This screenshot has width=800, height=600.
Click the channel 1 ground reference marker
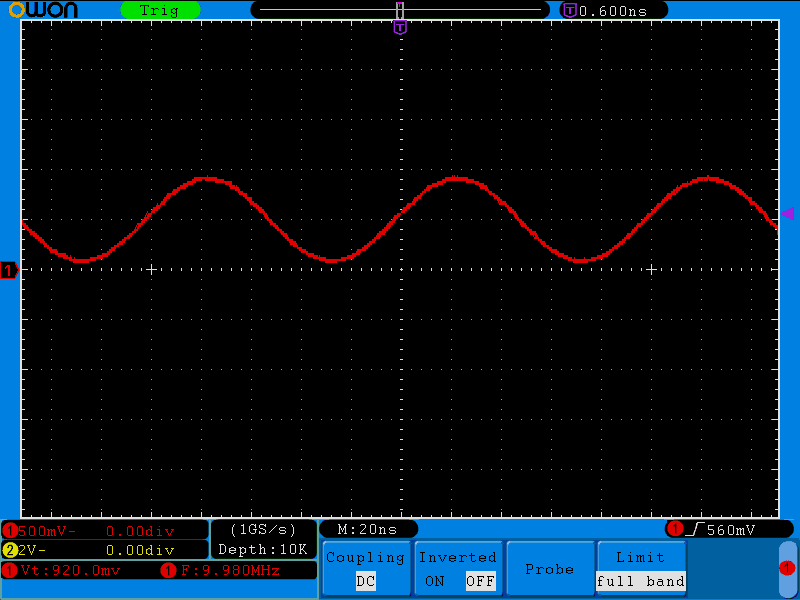pos(10,270)
